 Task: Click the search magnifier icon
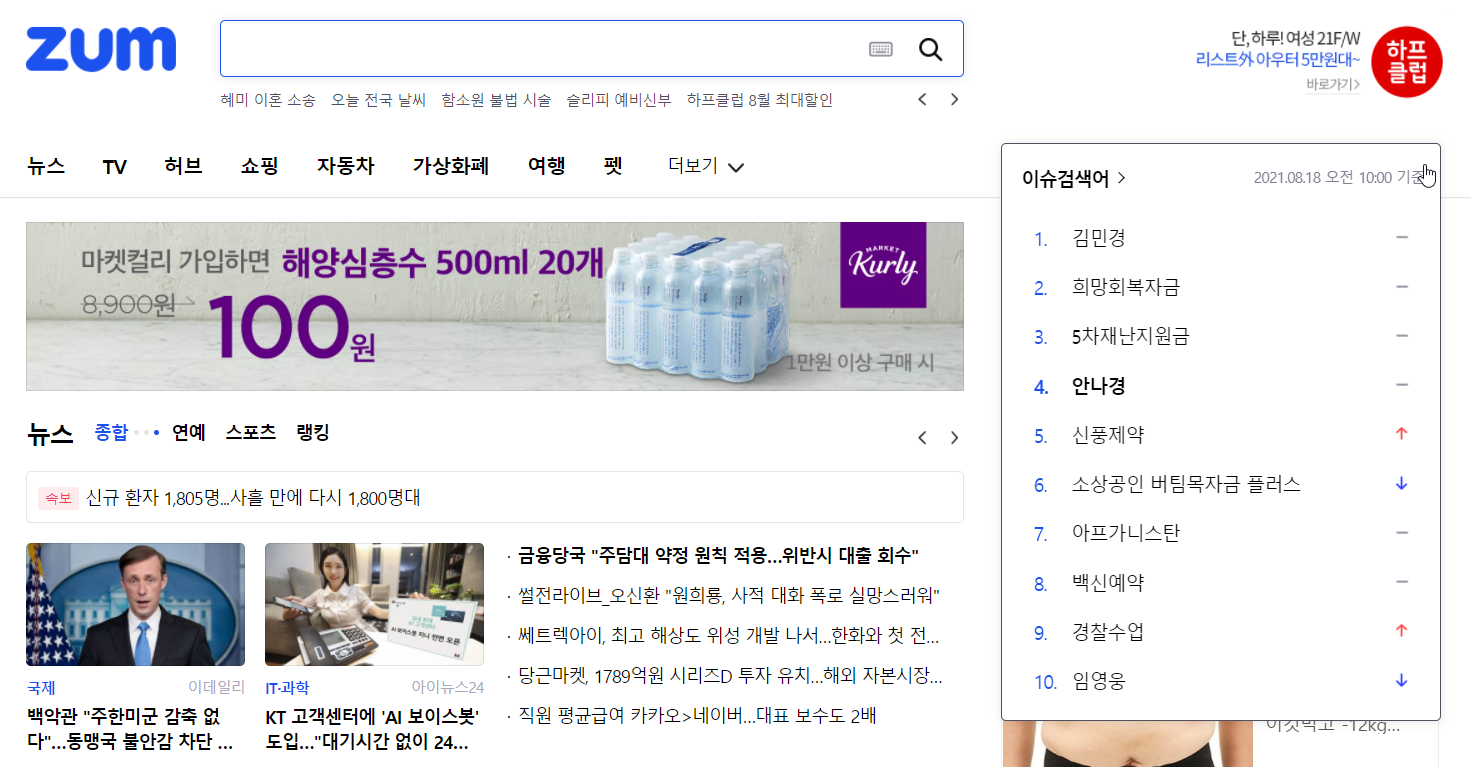[930, 49]
